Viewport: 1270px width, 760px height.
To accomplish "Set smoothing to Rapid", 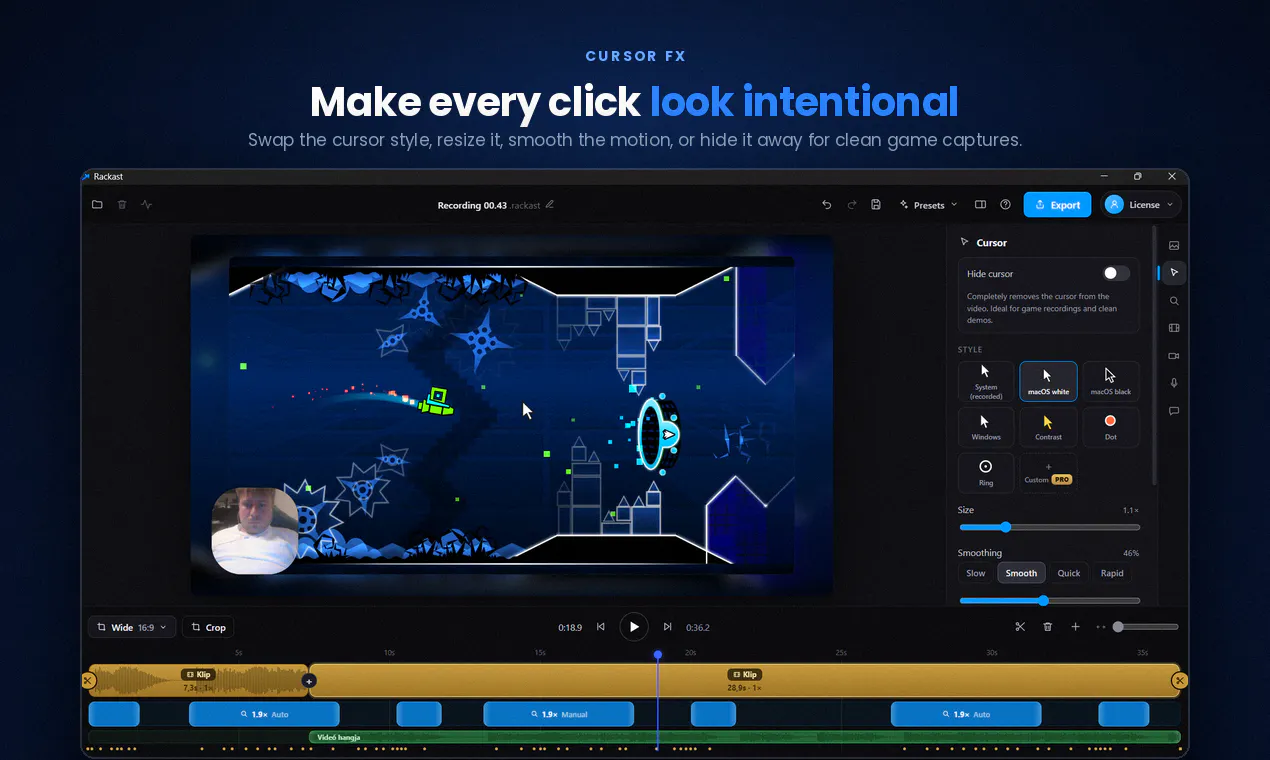I will click(x=1112, y=573).
